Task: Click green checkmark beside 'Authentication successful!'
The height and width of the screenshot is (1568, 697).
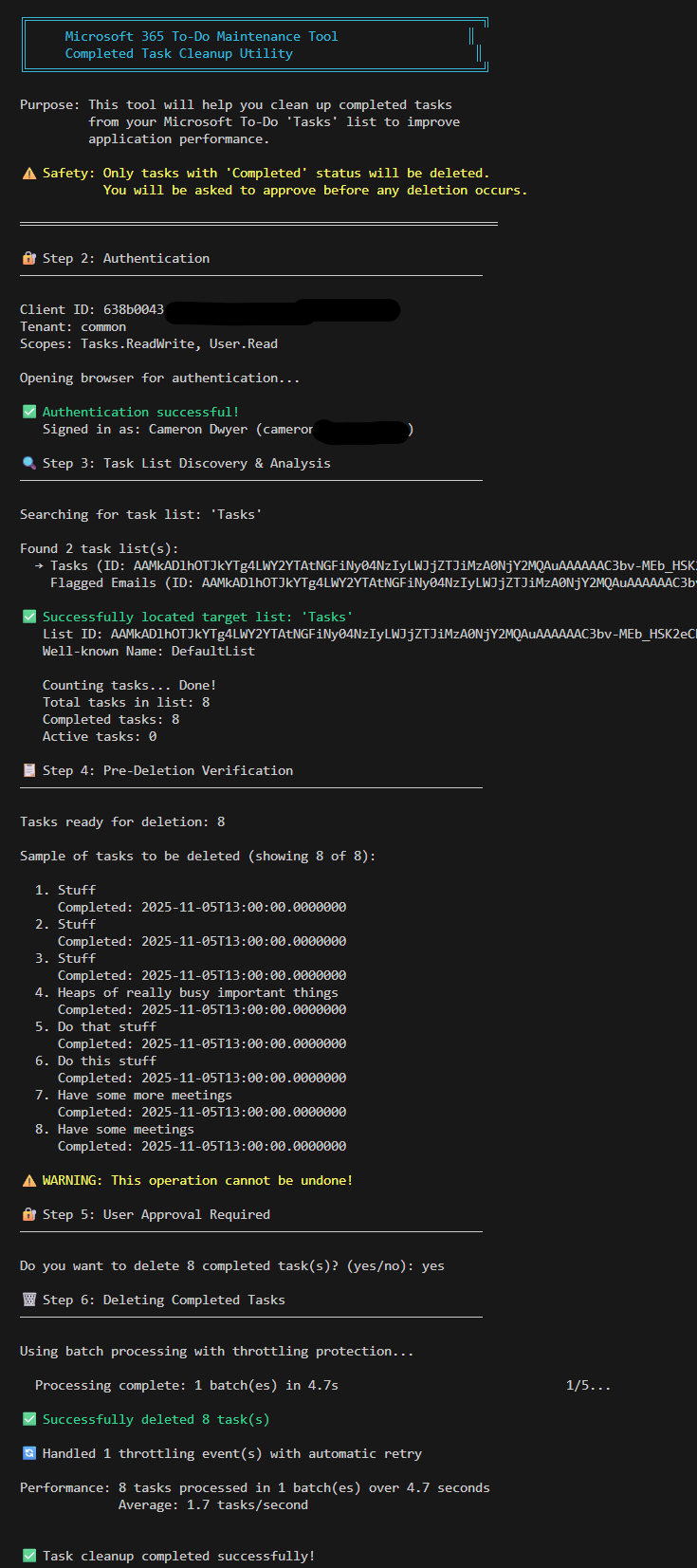Action: pos(28,413)
